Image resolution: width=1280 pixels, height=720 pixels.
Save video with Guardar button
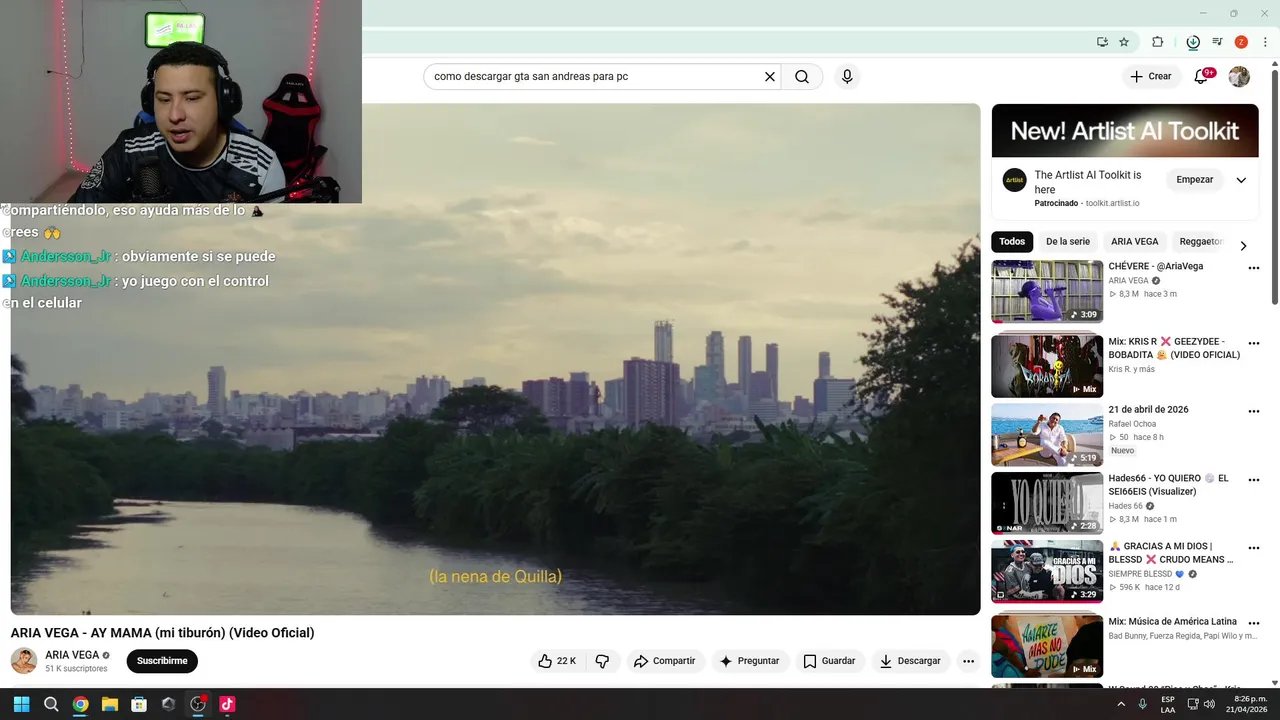pyautogui.click(x=830, y=661)
